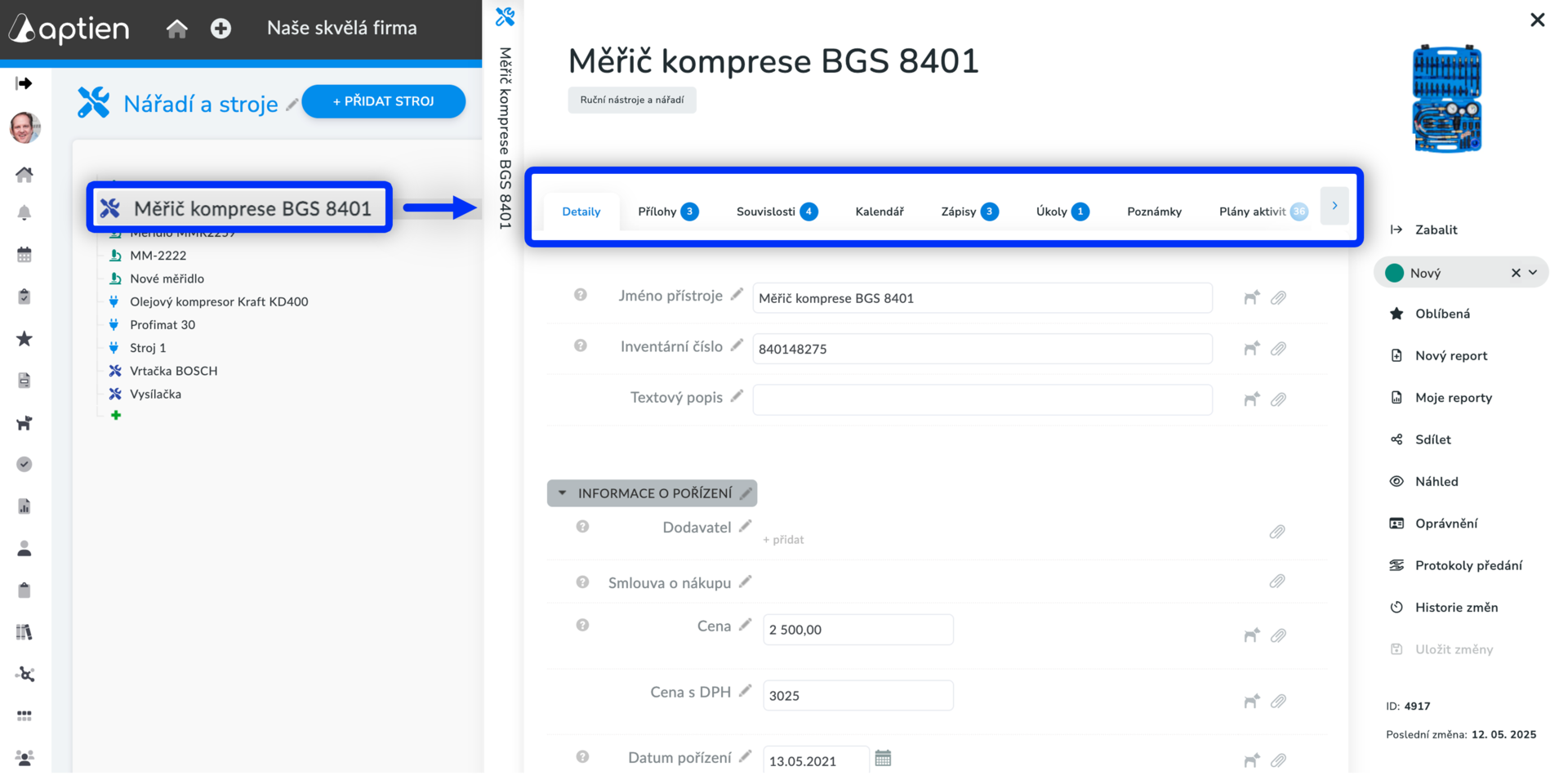This screenshot has width=1568, height=780.
Task: Toggle Náhled eye preview
Action: 1396,481
